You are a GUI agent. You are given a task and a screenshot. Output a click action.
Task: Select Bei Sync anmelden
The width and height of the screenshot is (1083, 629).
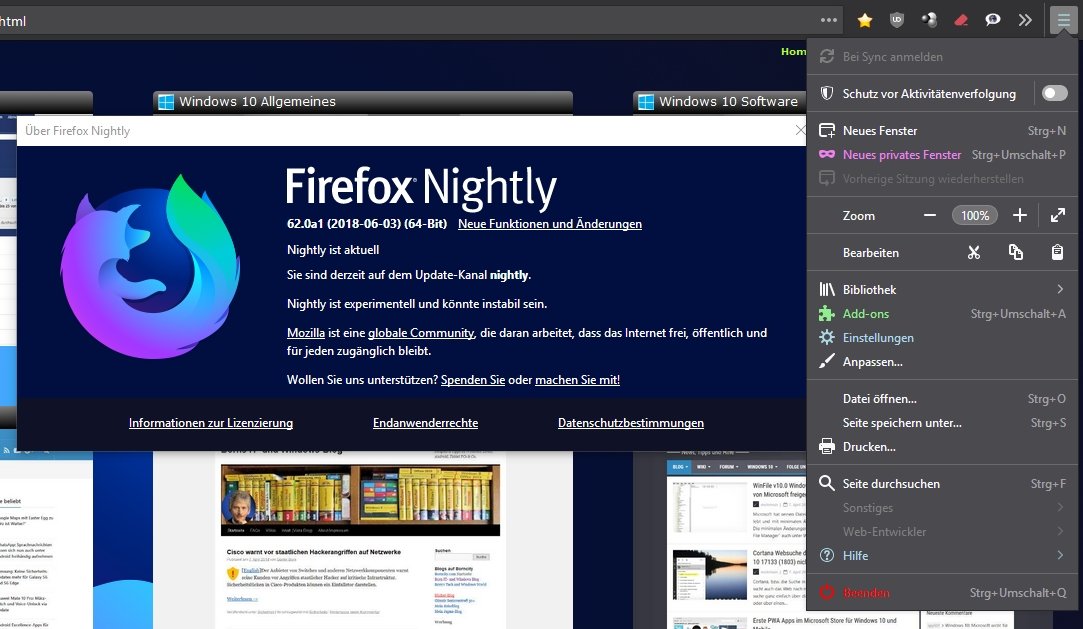941,57
